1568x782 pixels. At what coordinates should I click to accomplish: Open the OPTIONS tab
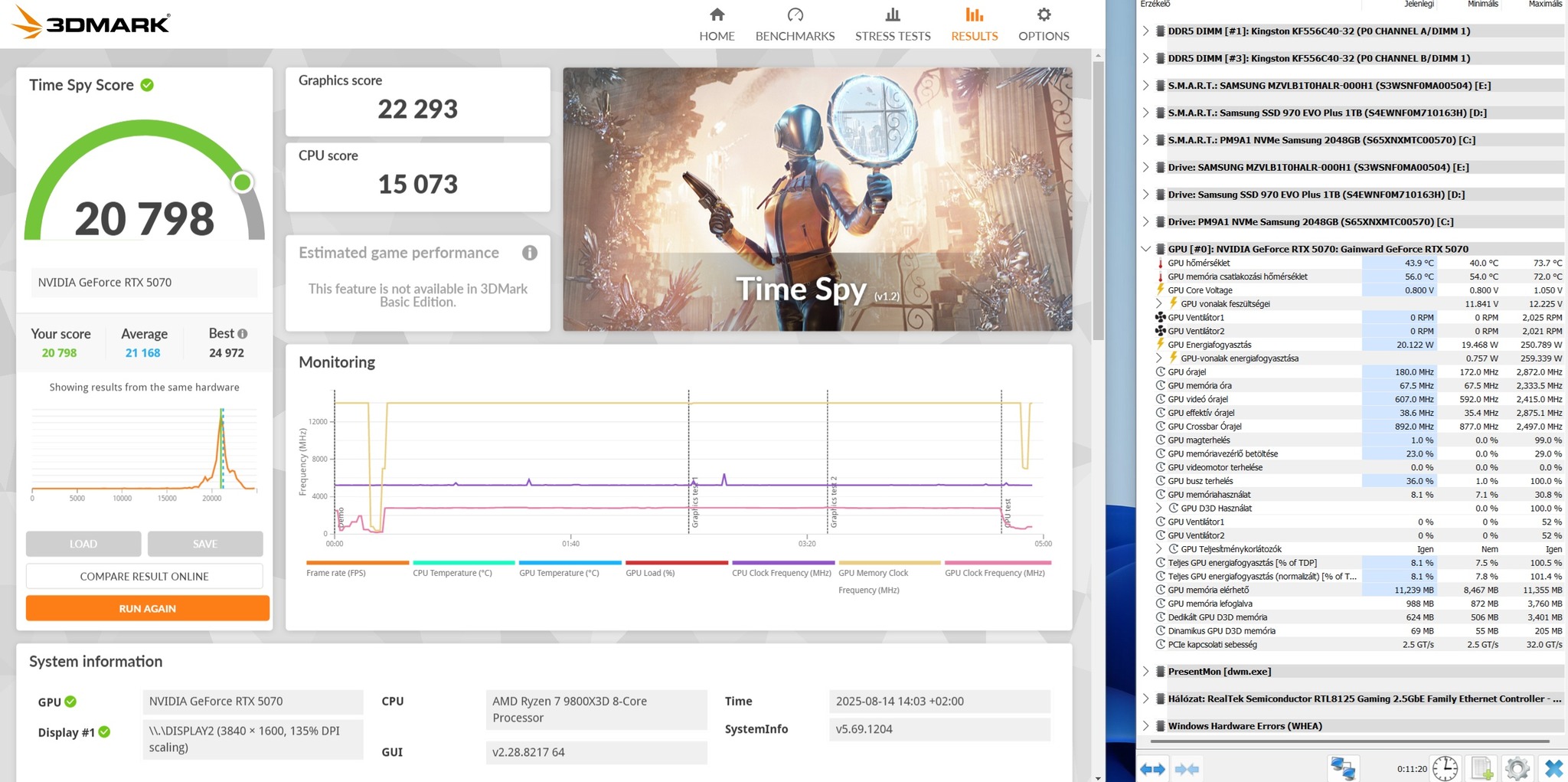[x=1044, y=25]
